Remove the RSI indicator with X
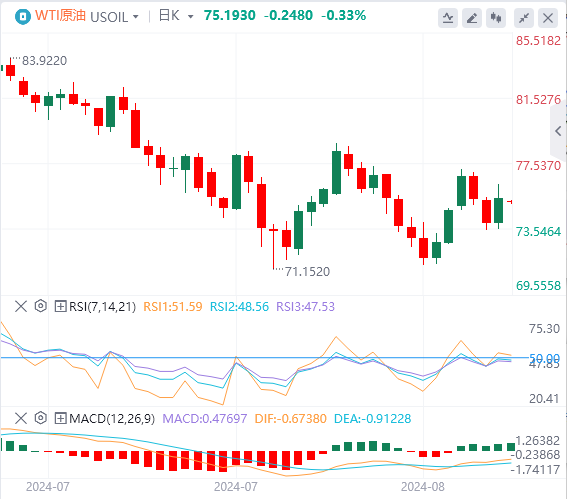Screen dimensions: 567x499 click(x=21, y=306)
